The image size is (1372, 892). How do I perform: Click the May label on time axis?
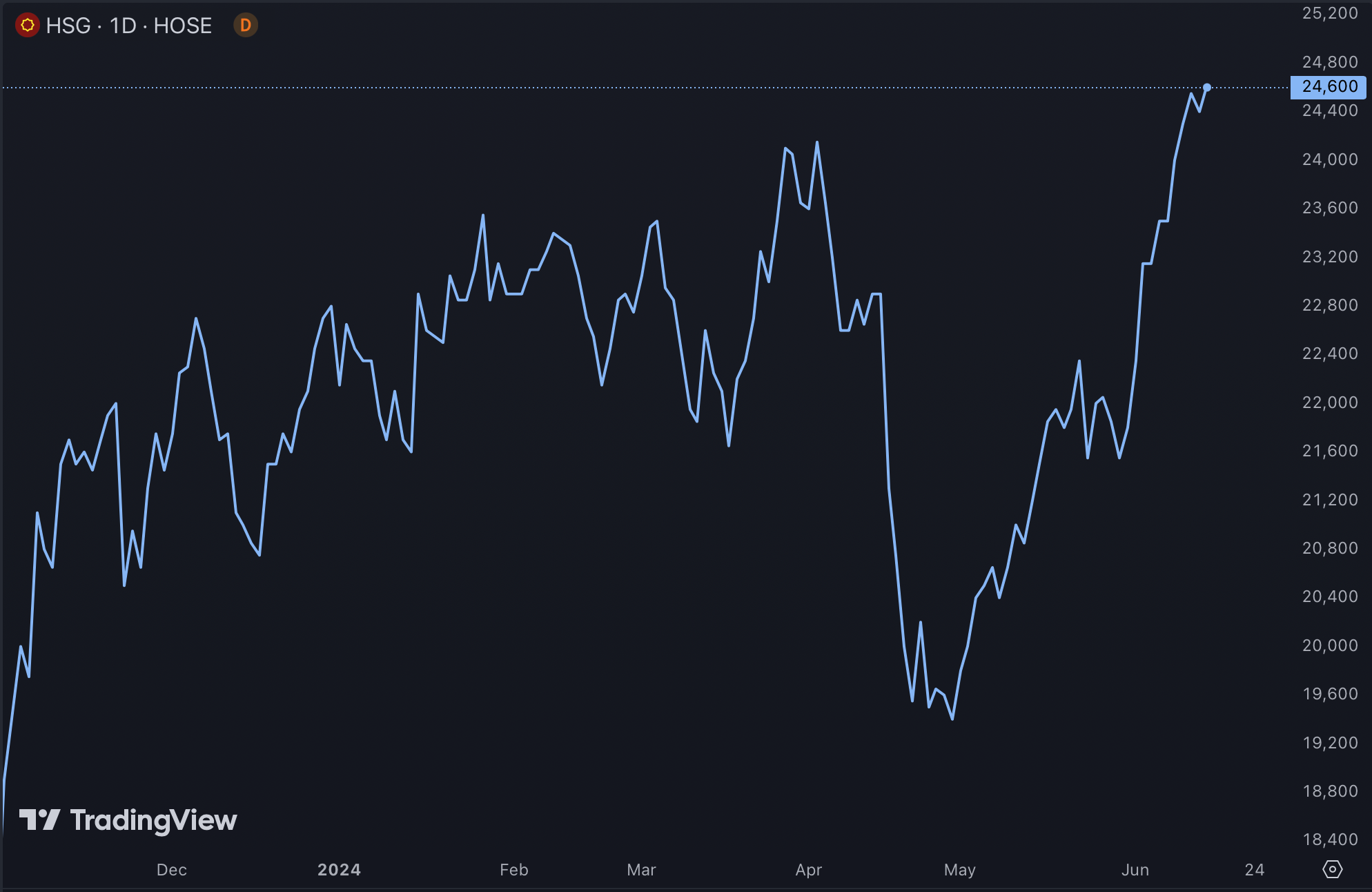pos(960,870)
